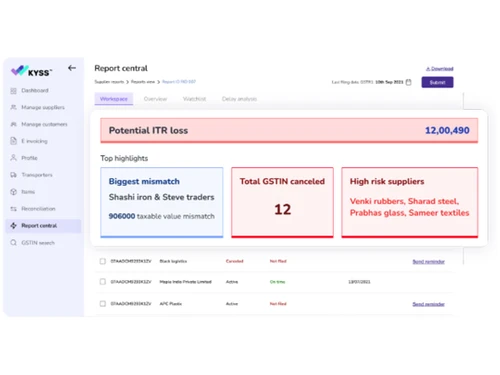This screenshot has height=375, width=500.
Task: Switch to the Overview tab
Action: [x=155, y=99]
